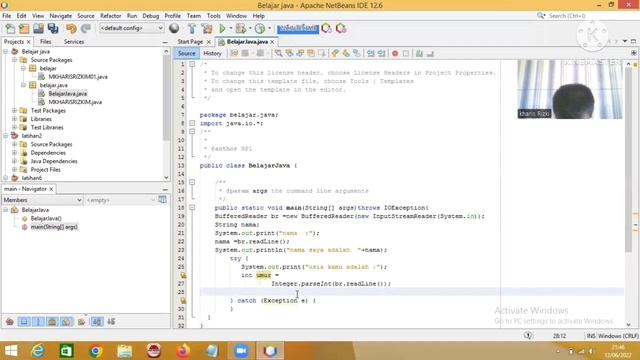Collapse the Belajar java project node
Viewport: 640px width, 360px height.
[6, 51]
